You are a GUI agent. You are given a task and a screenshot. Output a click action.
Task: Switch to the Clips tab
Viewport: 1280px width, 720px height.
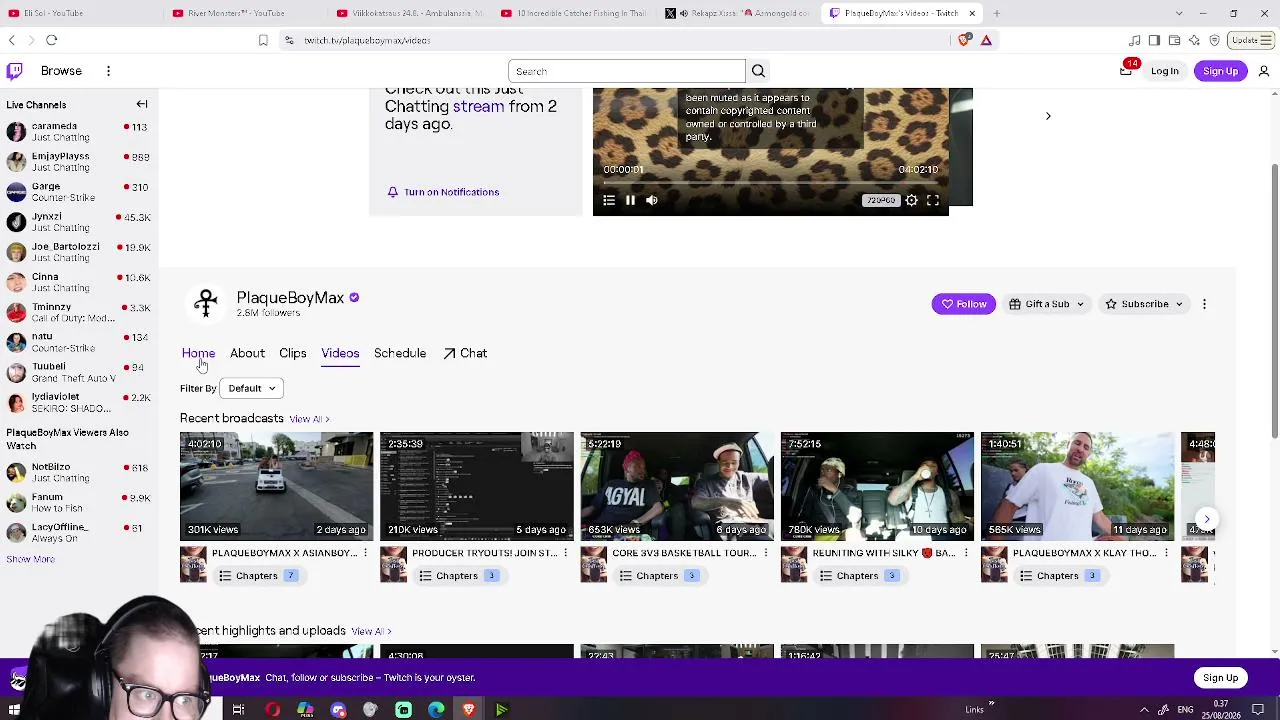[x=293, y=353]
